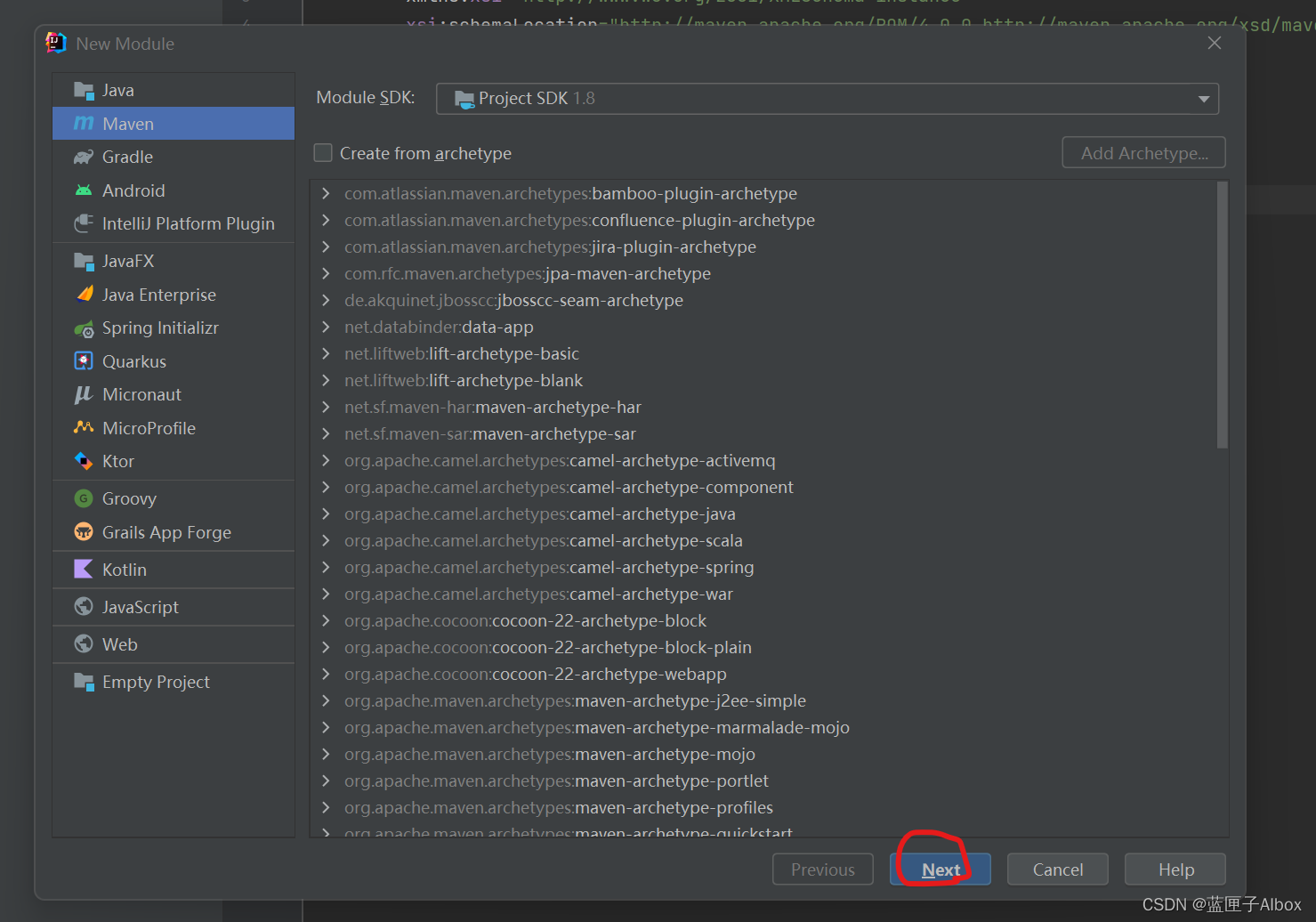Select maven-archetype-sar text row
This screenshot has height=922, width=1316.
pos(490,433)
